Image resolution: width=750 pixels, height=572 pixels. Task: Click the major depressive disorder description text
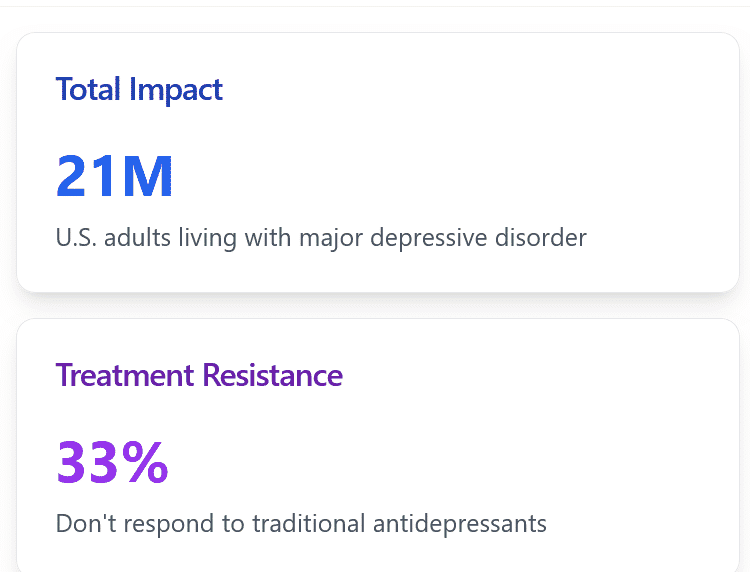(321, 238)
